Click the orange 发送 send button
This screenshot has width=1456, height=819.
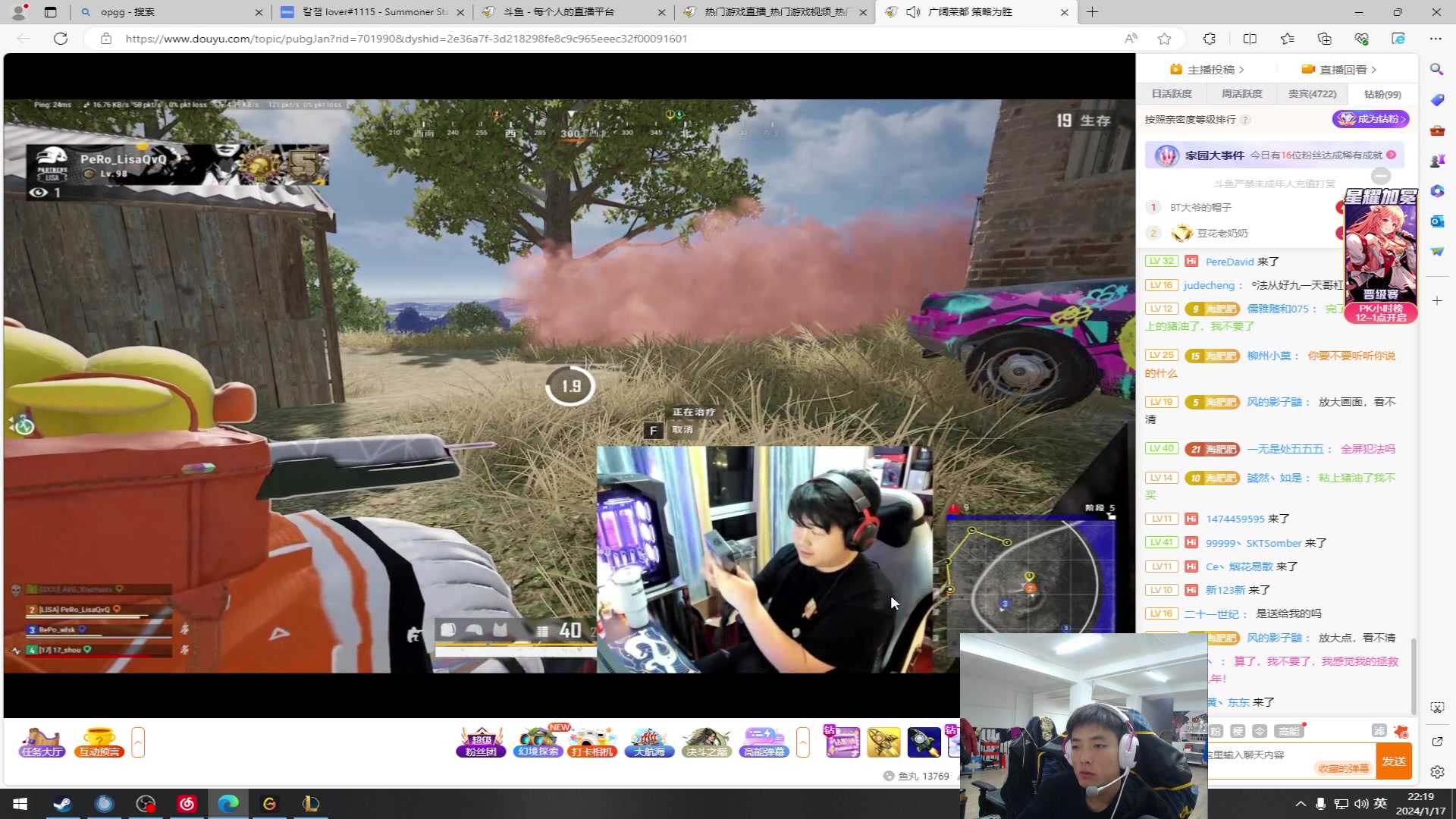click(1394, 761)
